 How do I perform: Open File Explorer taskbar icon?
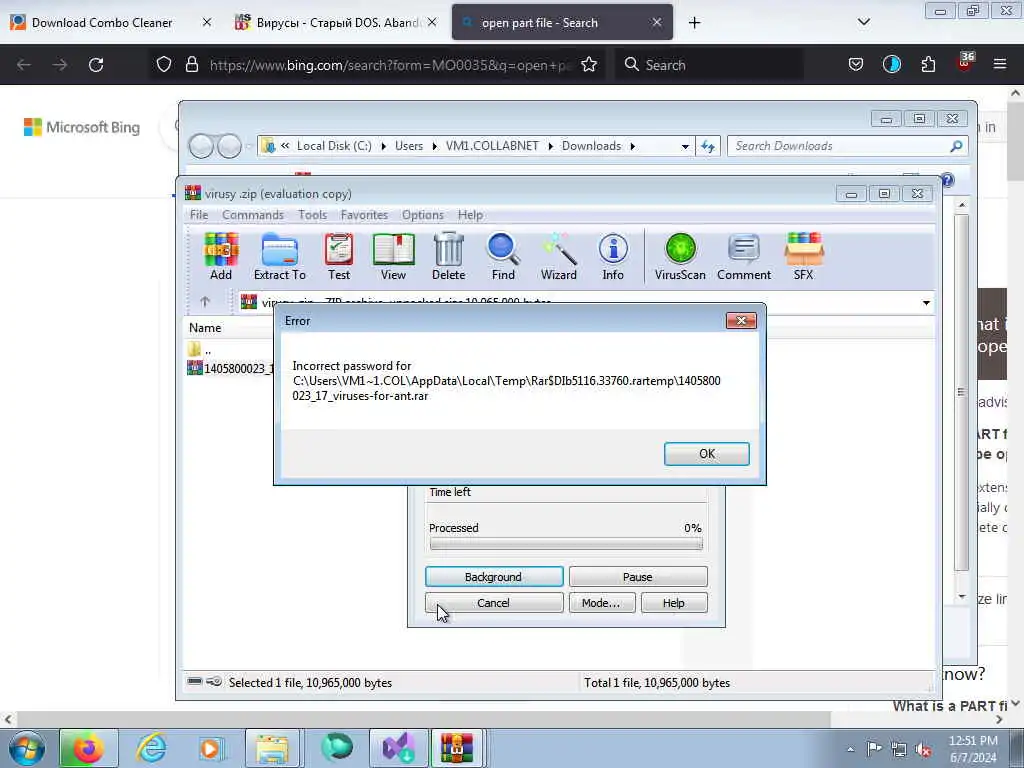click(x=272, y=748)
